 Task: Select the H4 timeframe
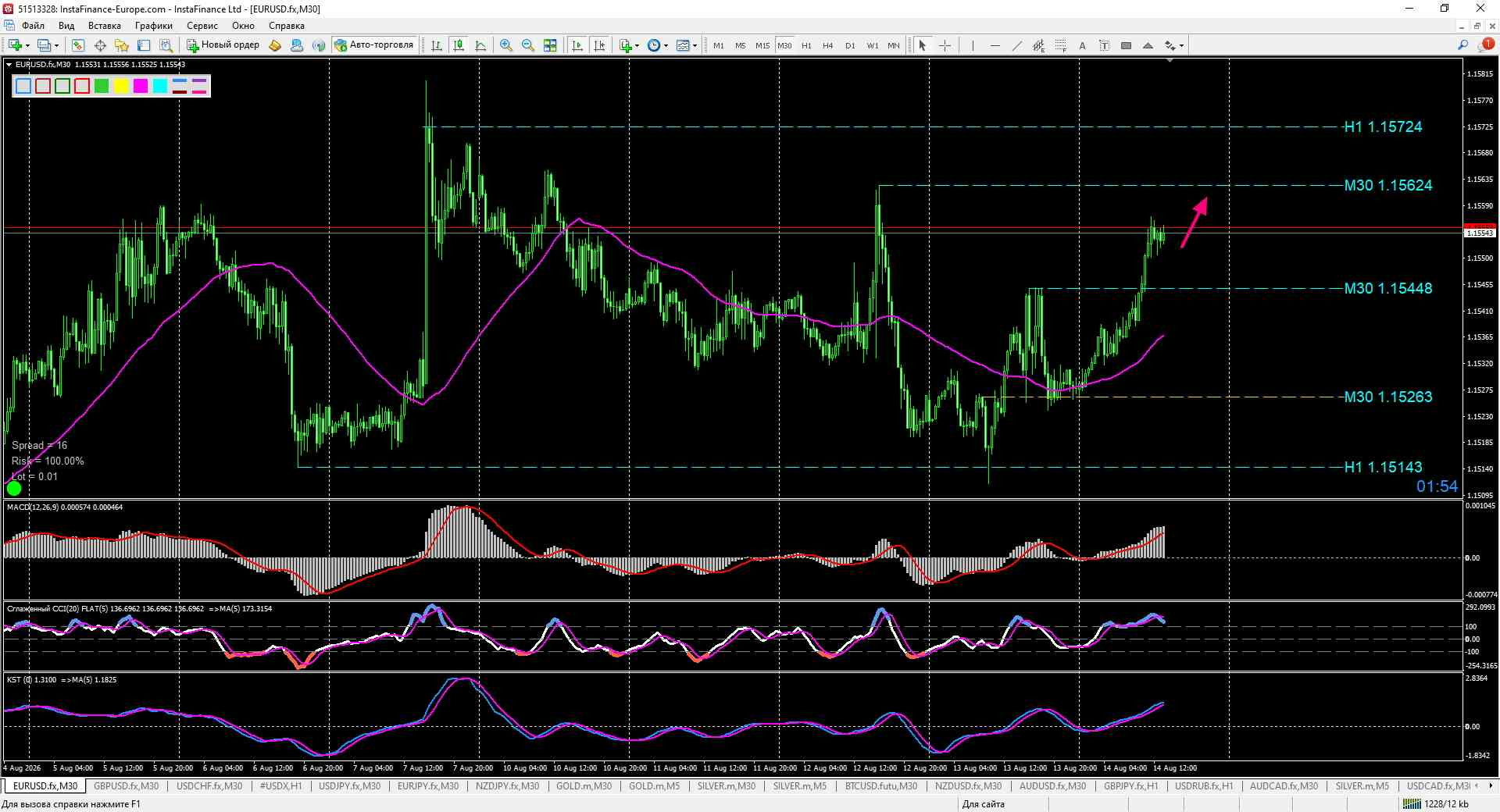(x=827, y=45)
